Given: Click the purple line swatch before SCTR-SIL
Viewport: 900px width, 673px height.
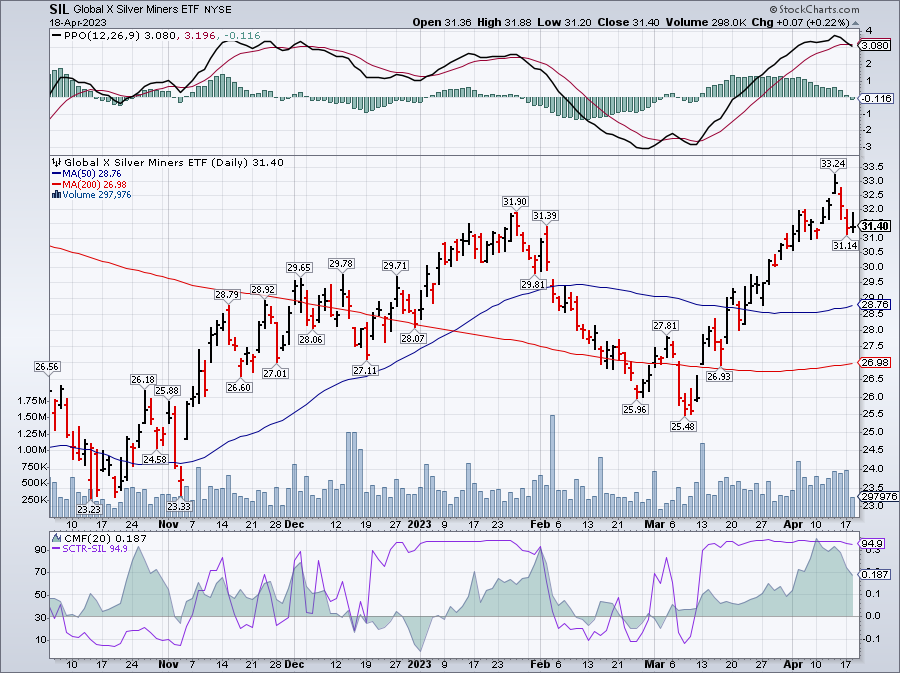Looking at the screenshot, I should [56, 548].
